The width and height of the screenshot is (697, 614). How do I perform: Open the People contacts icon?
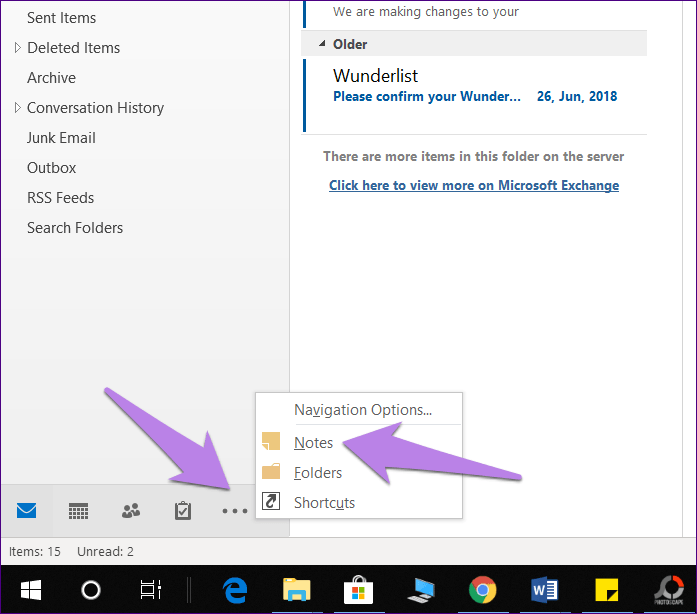click(x=131, y=511)
